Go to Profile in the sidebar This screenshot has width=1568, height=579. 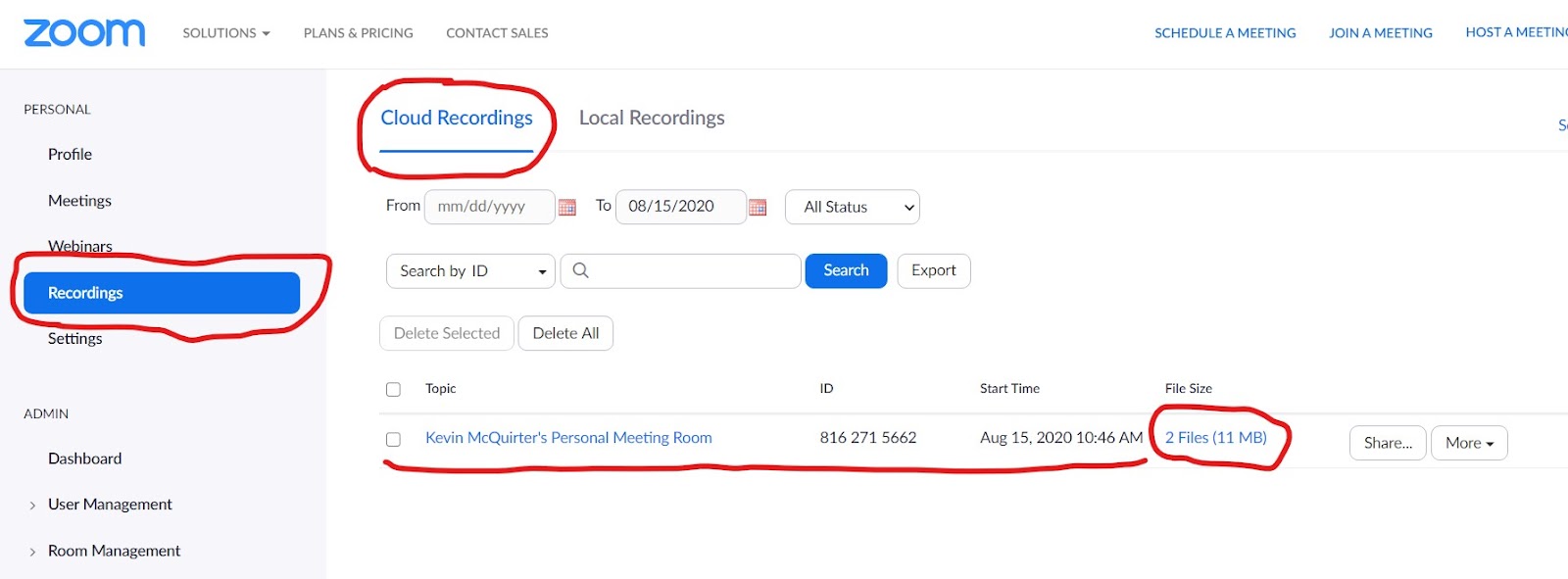point(70,154)
